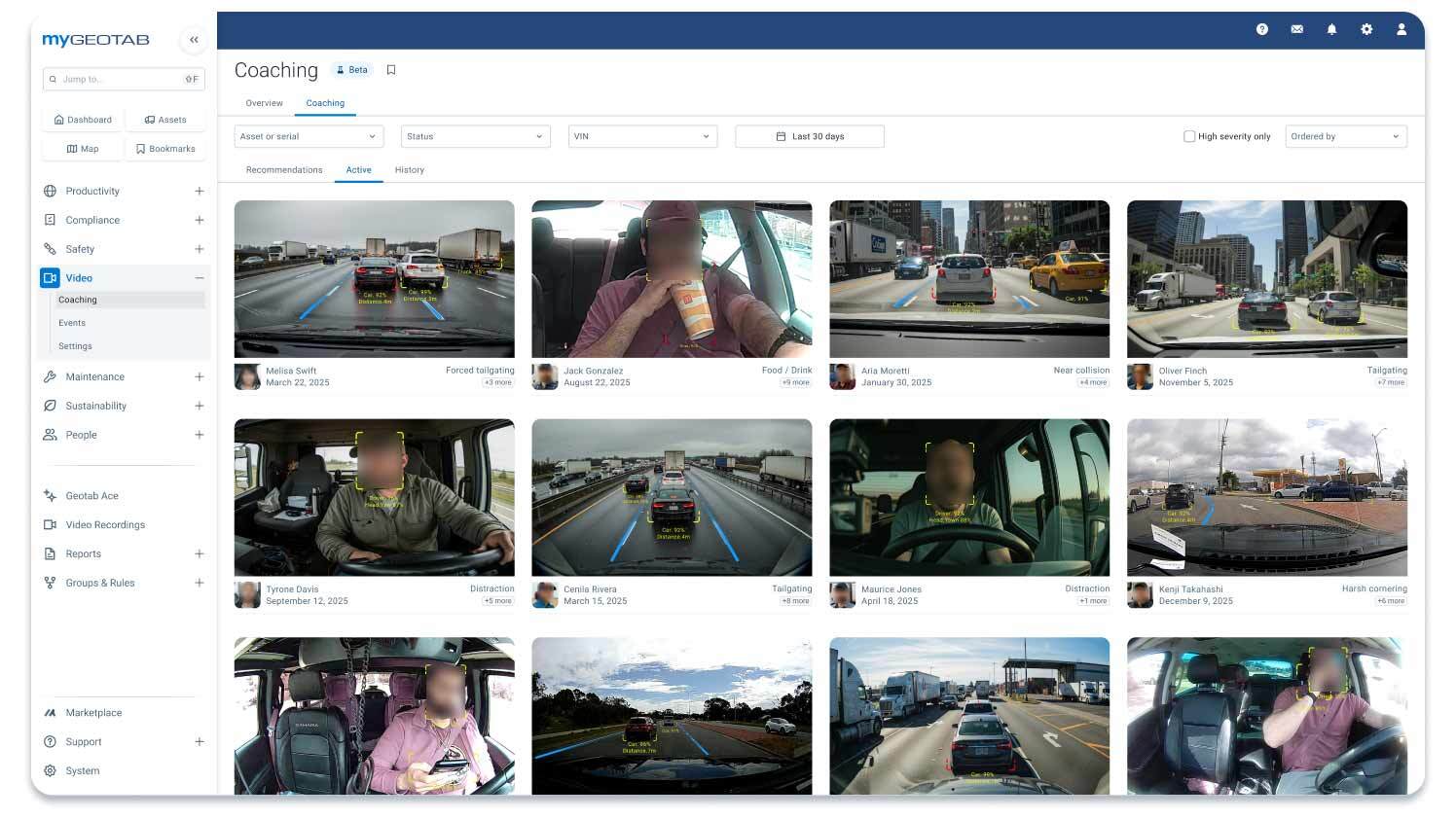Image resolution: width=1456 pixels, height=819 pixels.
Task: Expand the Safety sidebar section
Action: coord(199,249)
